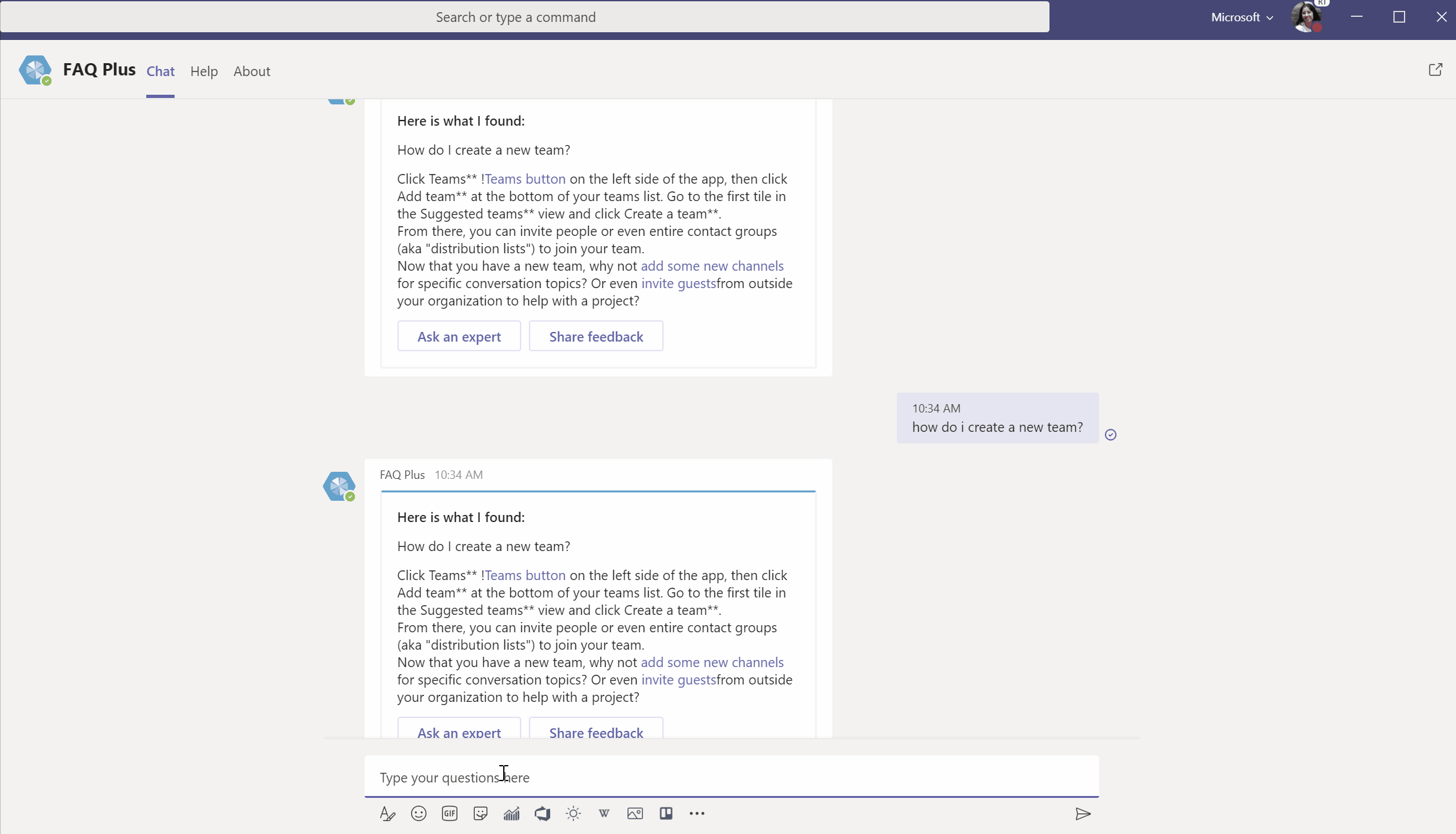This screenshot has height=834, width=1456.
Task: Click add some new channels link
Action: 712,661
